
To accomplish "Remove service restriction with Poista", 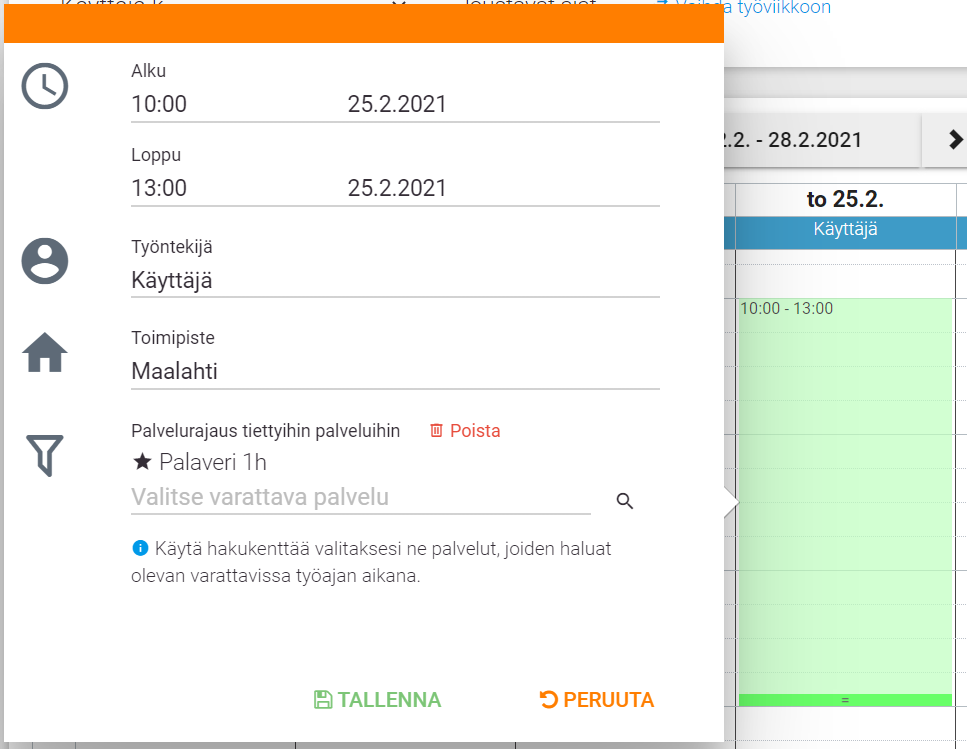I will click(465, 430).
